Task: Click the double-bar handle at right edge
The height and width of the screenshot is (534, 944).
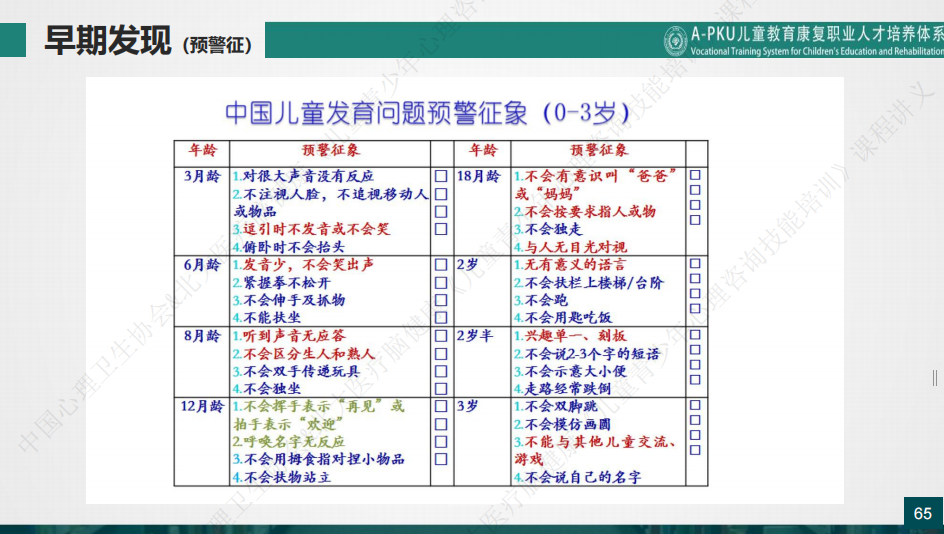Action: coord(934,377)
